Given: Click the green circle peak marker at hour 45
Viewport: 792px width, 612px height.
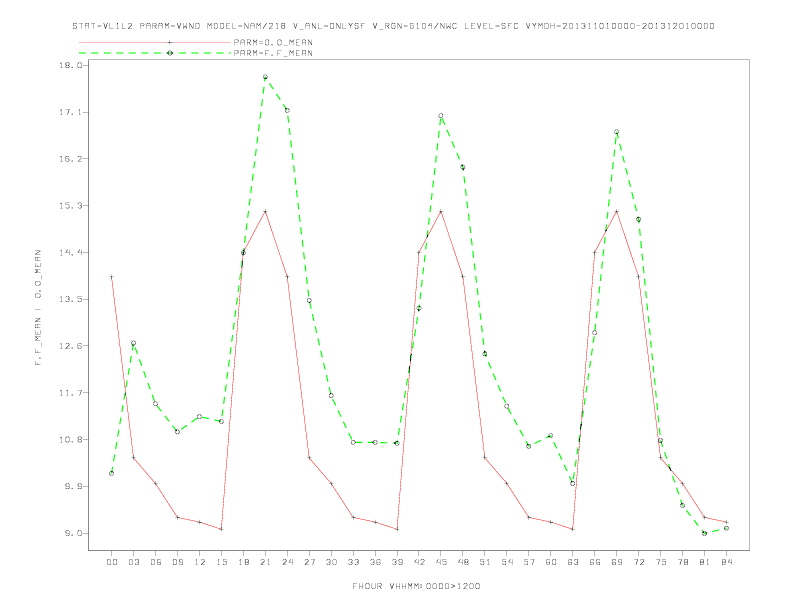Looking at the screenshot, I should coord(441,116).
